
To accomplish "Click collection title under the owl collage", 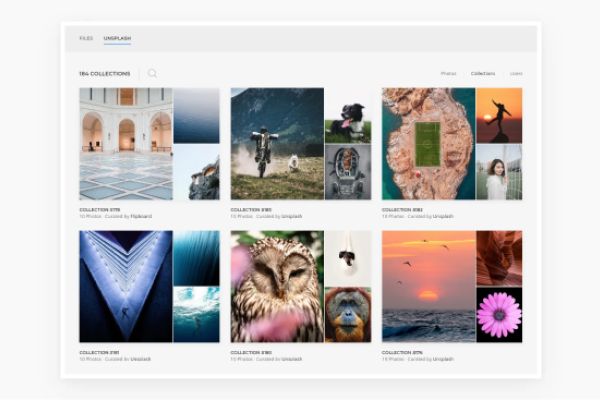I will click(251, 352).
